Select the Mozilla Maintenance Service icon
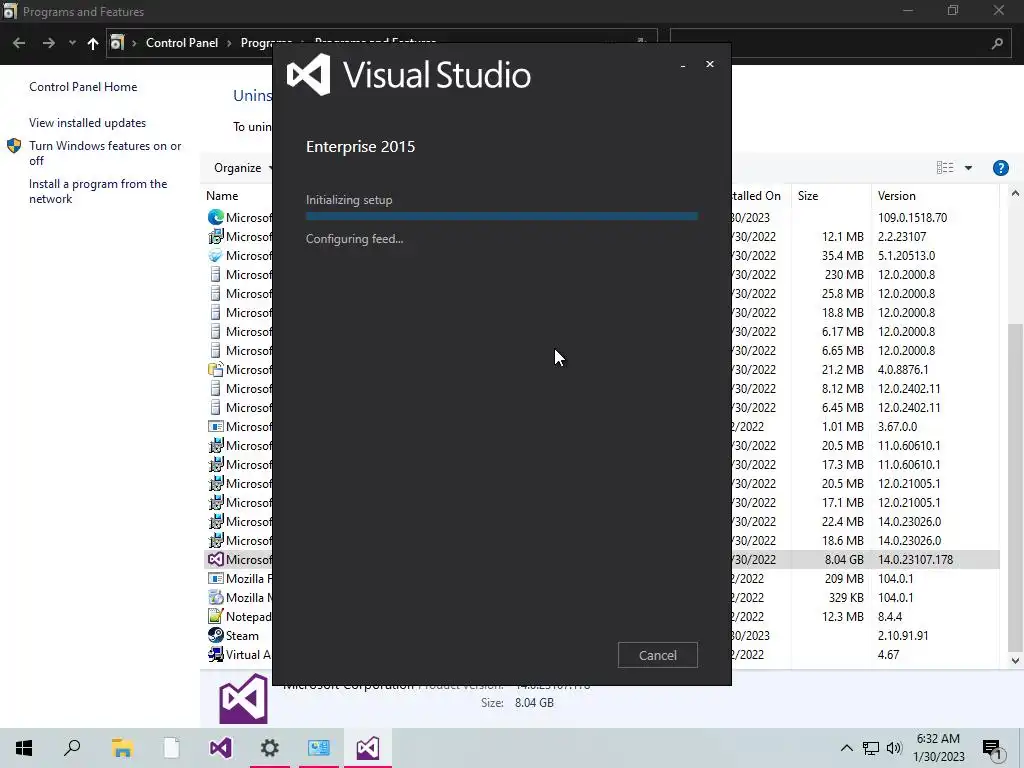 (x=216, y=598)
